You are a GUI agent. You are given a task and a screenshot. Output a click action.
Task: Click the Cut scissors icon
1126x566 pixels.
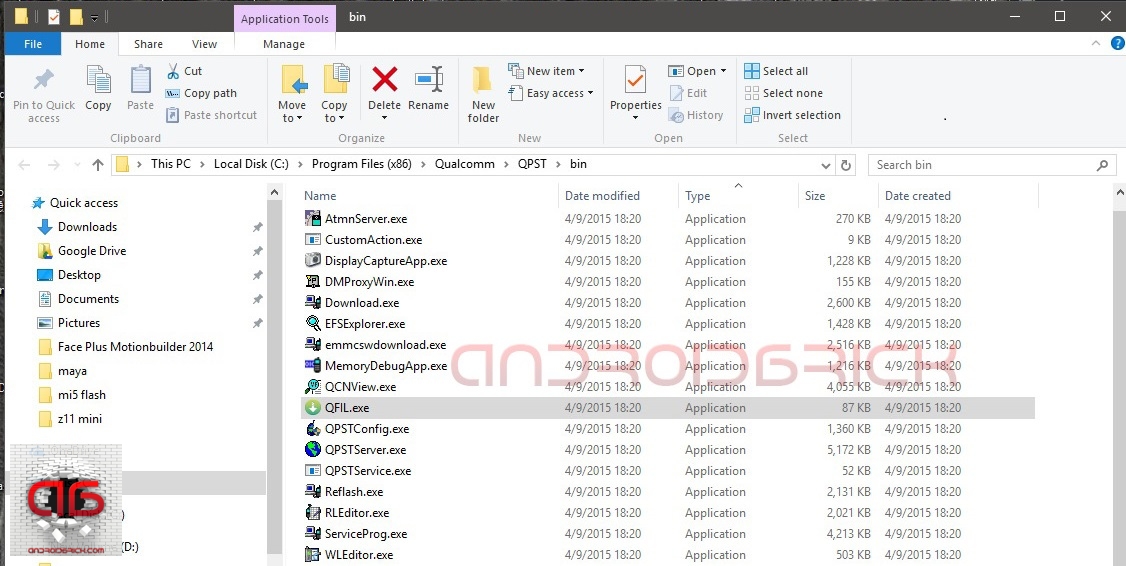172,71
